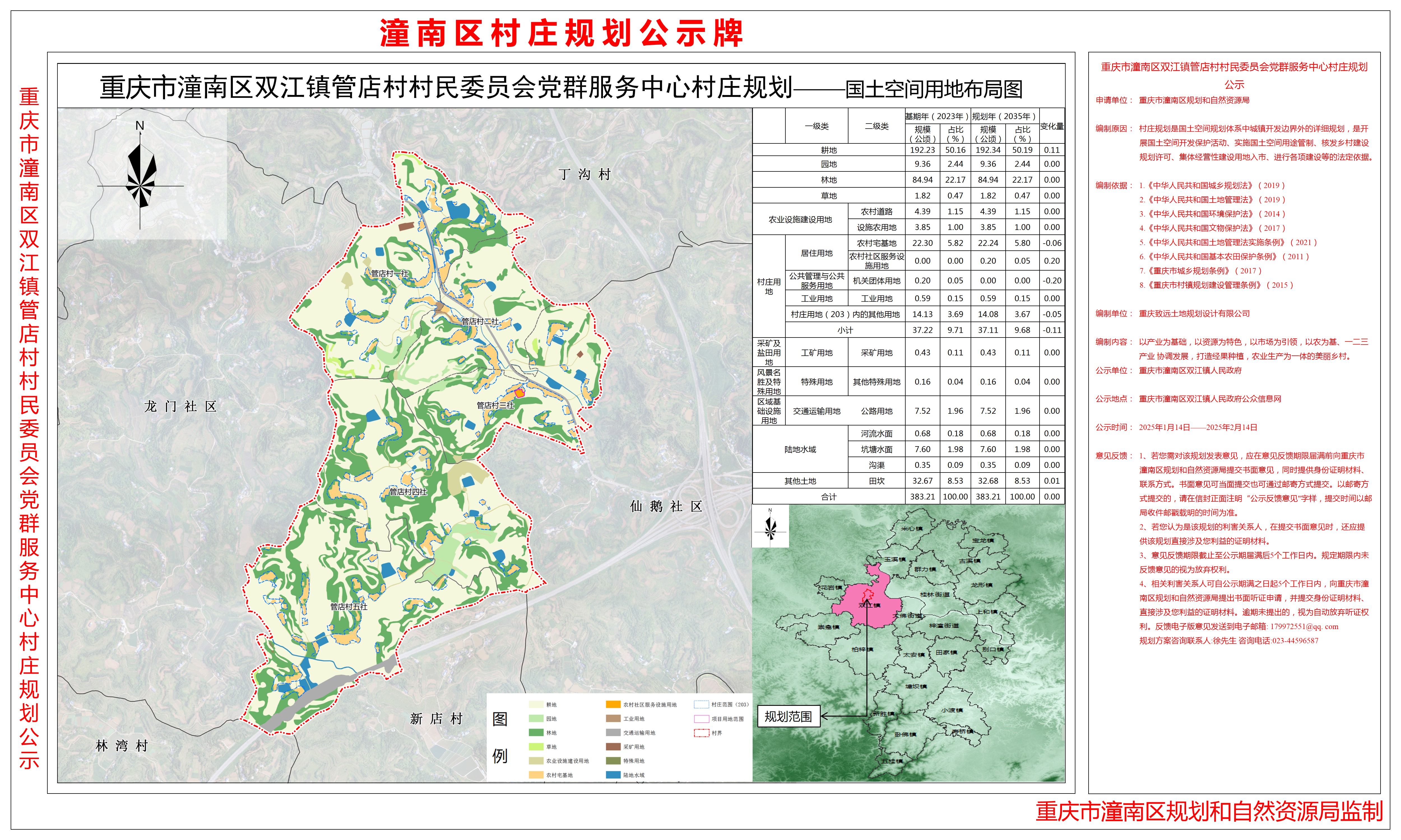
Task: Click the 宝龙镇 label on the inset map
Action: pos(983,541)
